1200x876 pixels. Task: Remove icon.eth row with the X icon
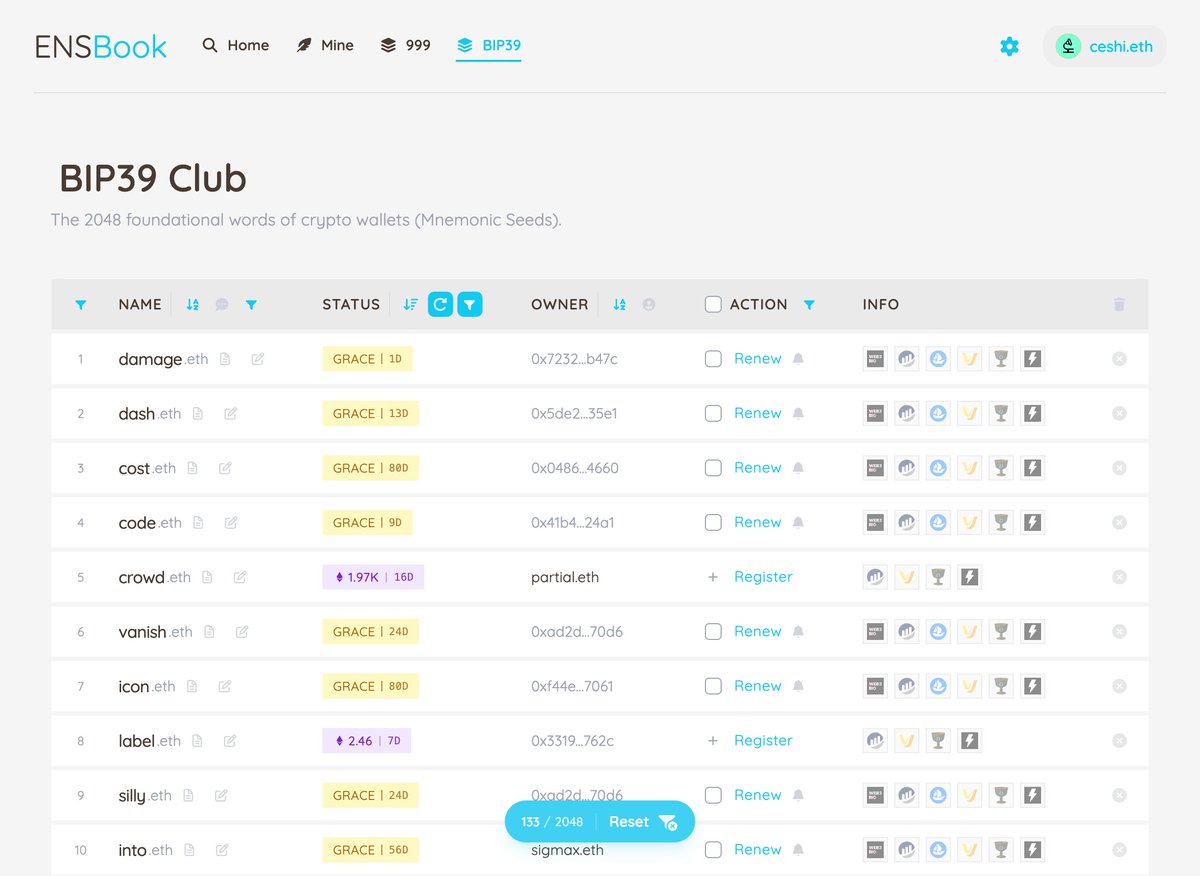click(1119, 686)
